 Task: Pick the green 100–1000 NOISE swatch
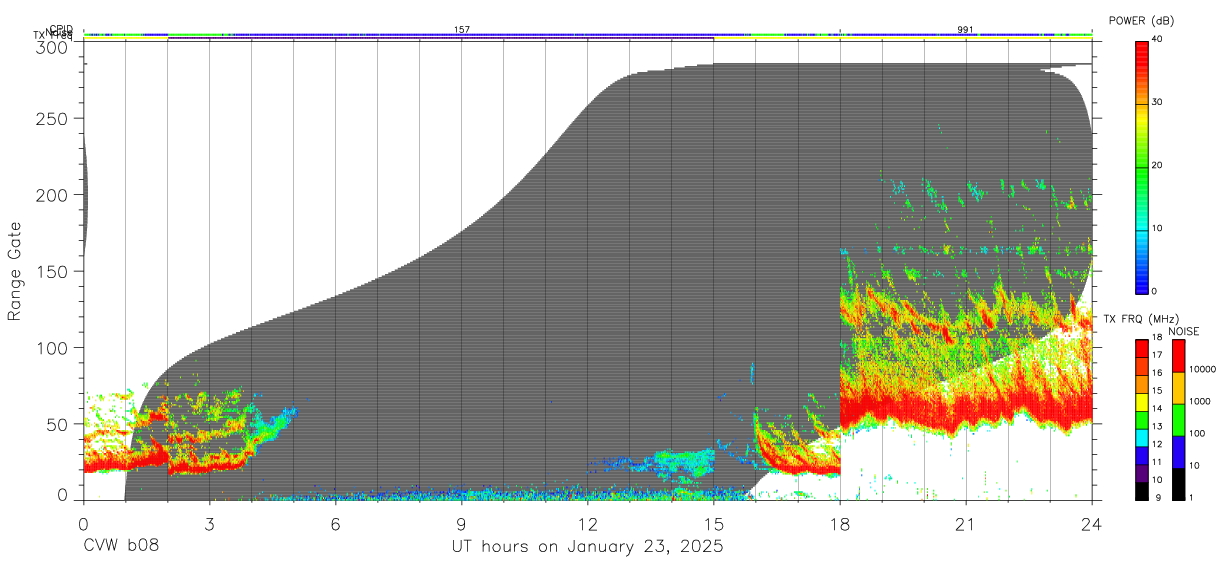click(1178, 418)
